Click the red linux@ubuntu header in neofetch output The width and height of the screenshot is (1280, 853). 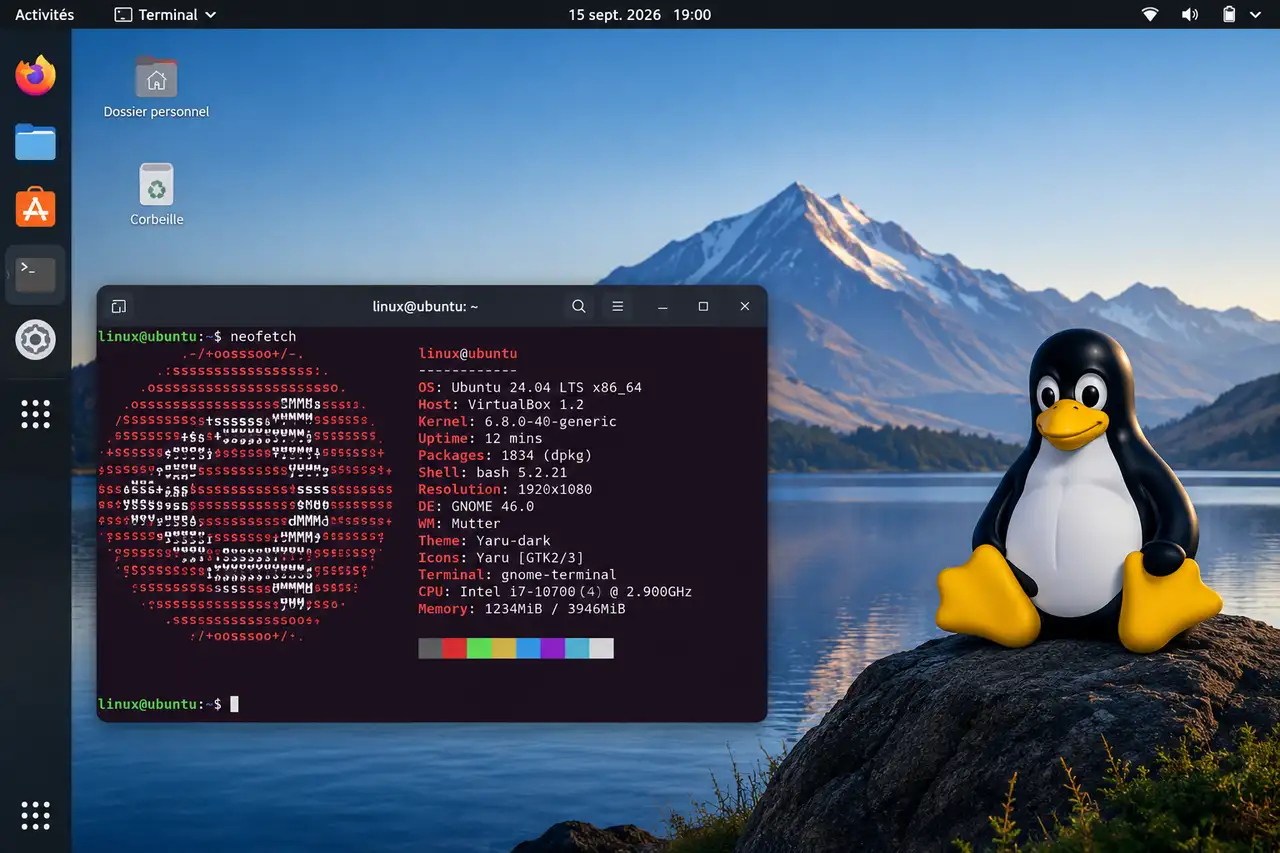pos(467,353)
